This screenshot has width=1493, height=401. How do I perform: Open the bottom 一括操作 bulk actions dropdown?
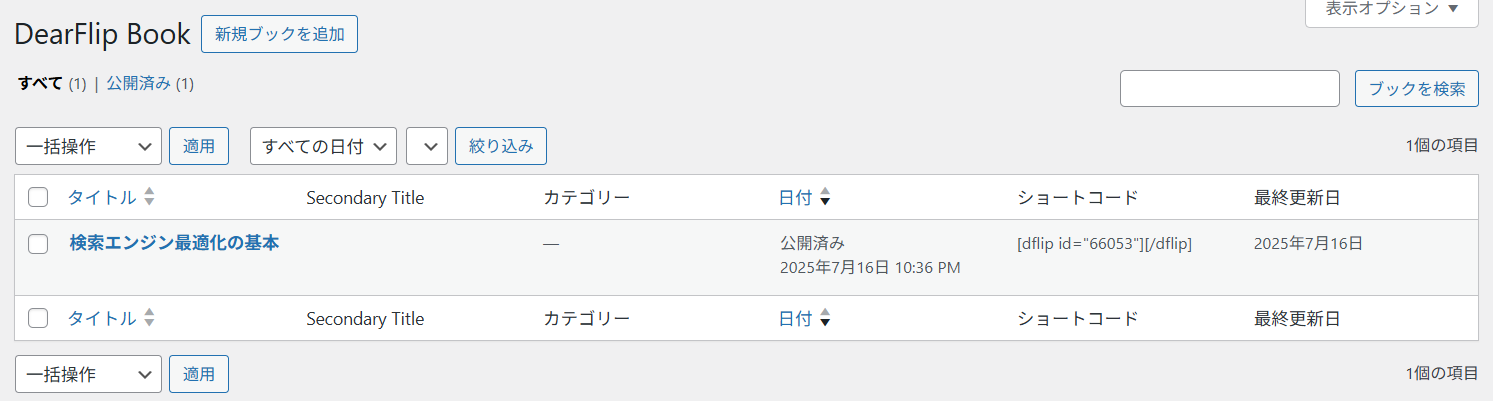point(88,374)
